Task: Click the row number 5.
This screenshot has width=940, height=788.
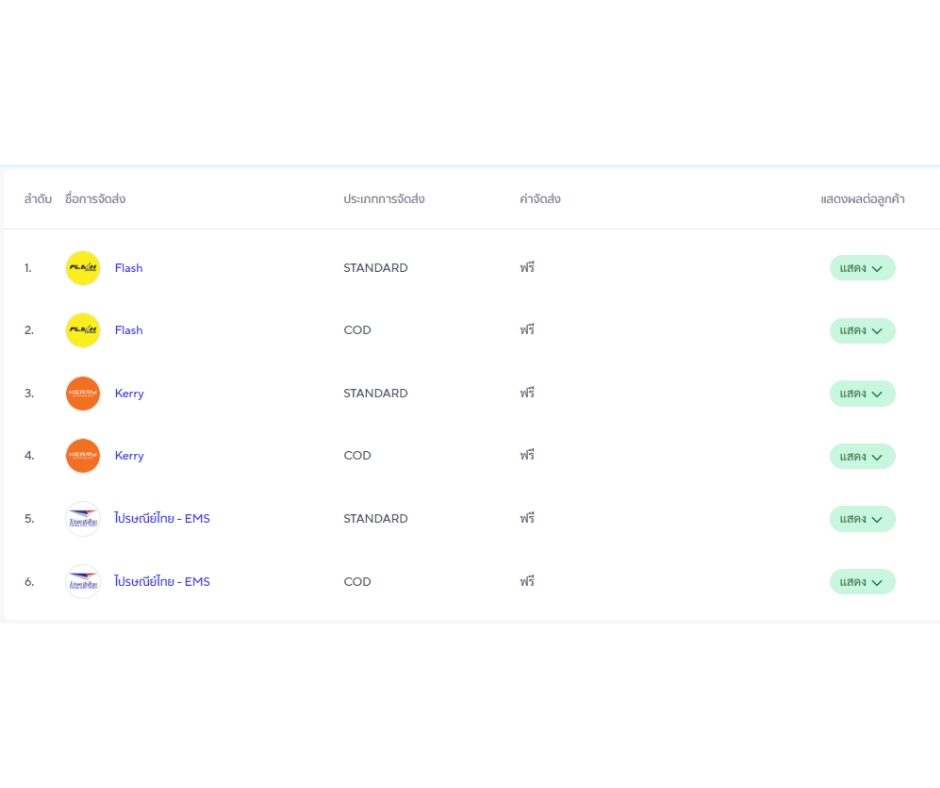Action: click(29, 519)
